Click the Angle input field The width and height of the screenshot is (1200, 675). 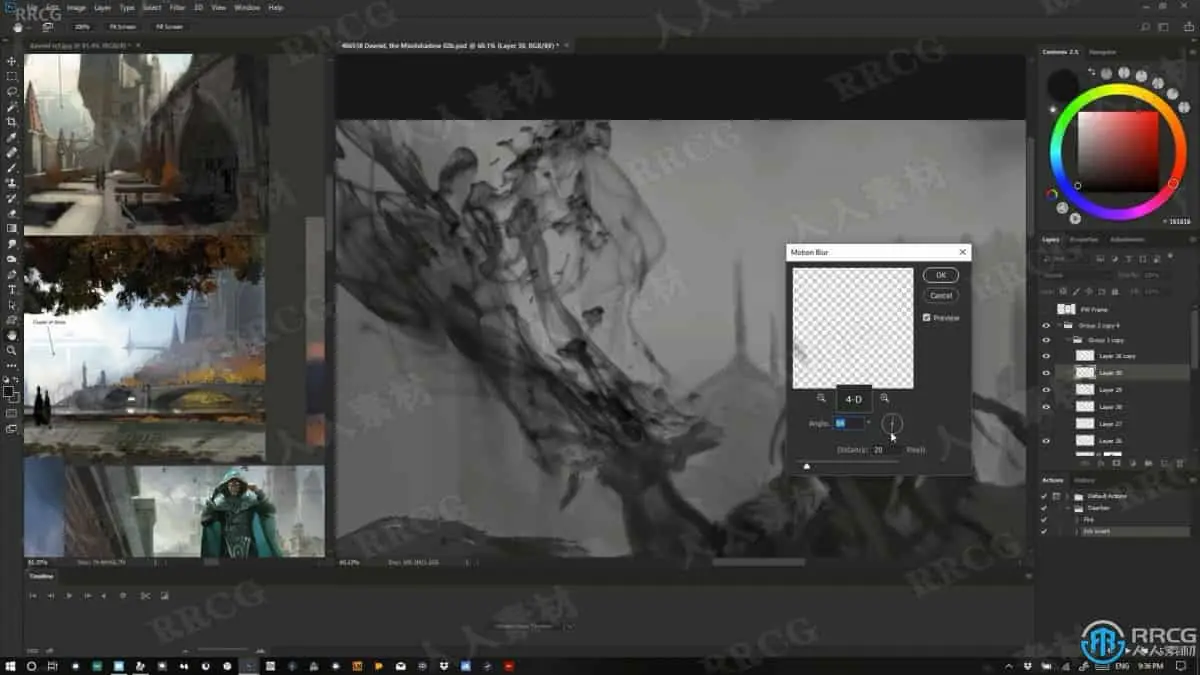pos(849,423)
